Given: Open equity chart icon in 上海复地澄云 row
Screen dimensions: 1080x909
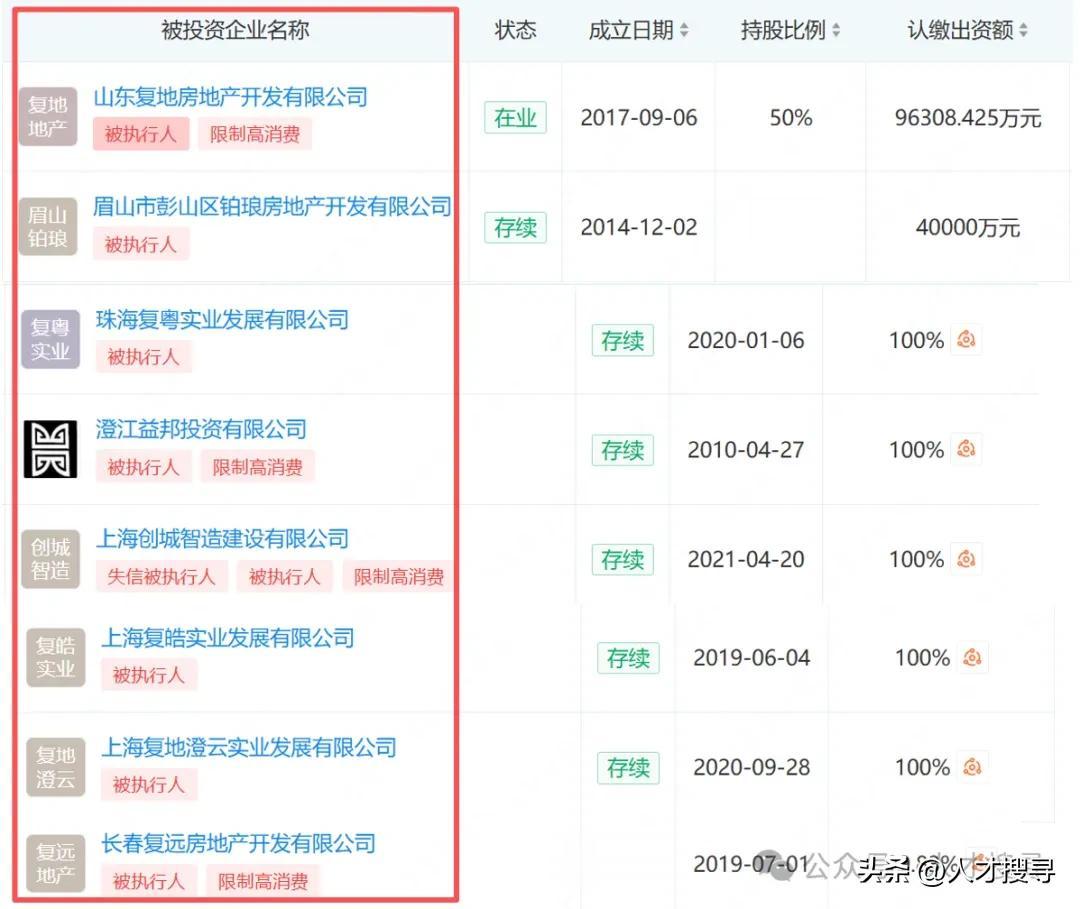Looking at the screenshot, I should click(972, 766).
